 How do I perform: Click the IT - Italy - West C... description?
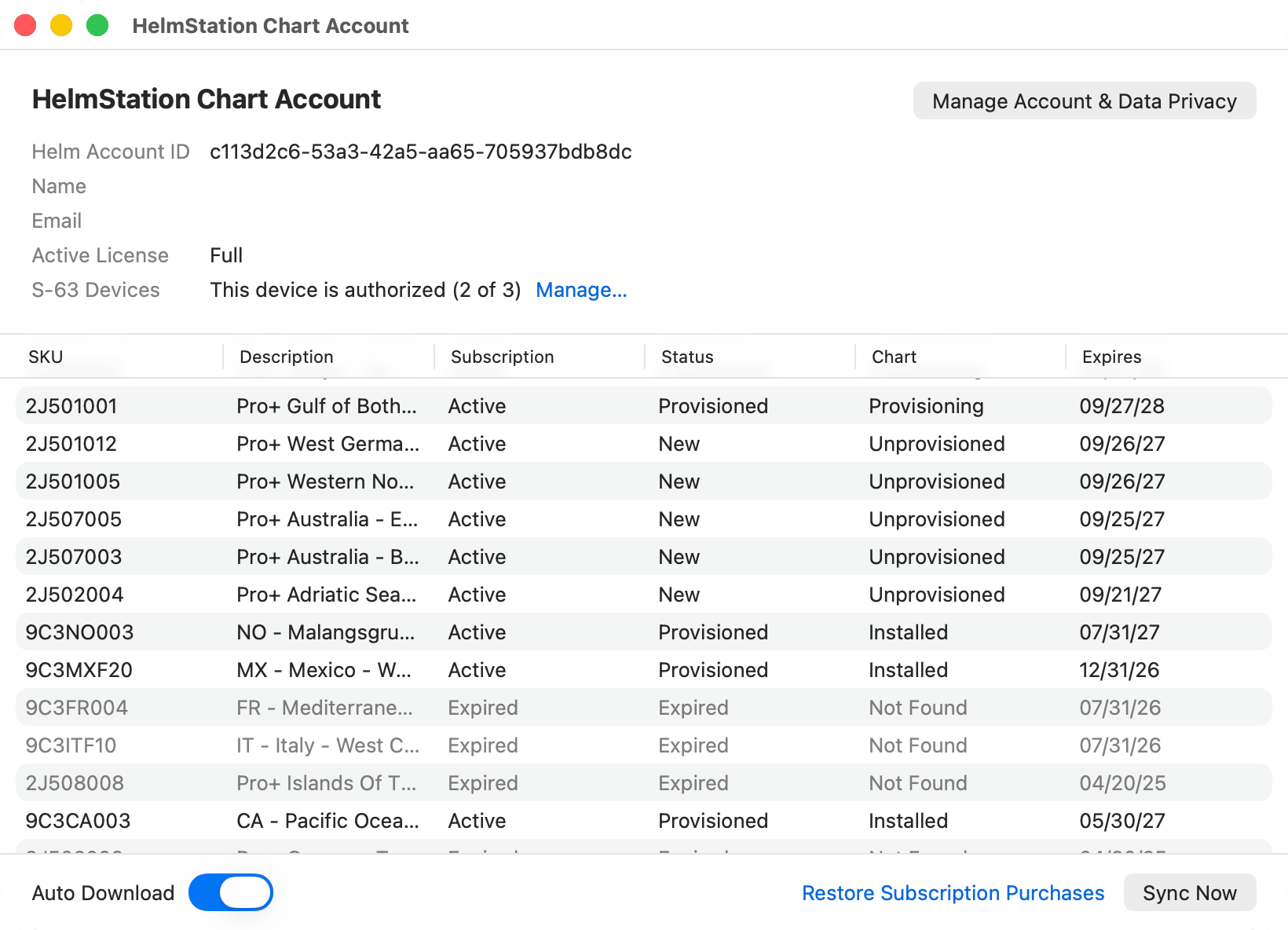point(327,745)
